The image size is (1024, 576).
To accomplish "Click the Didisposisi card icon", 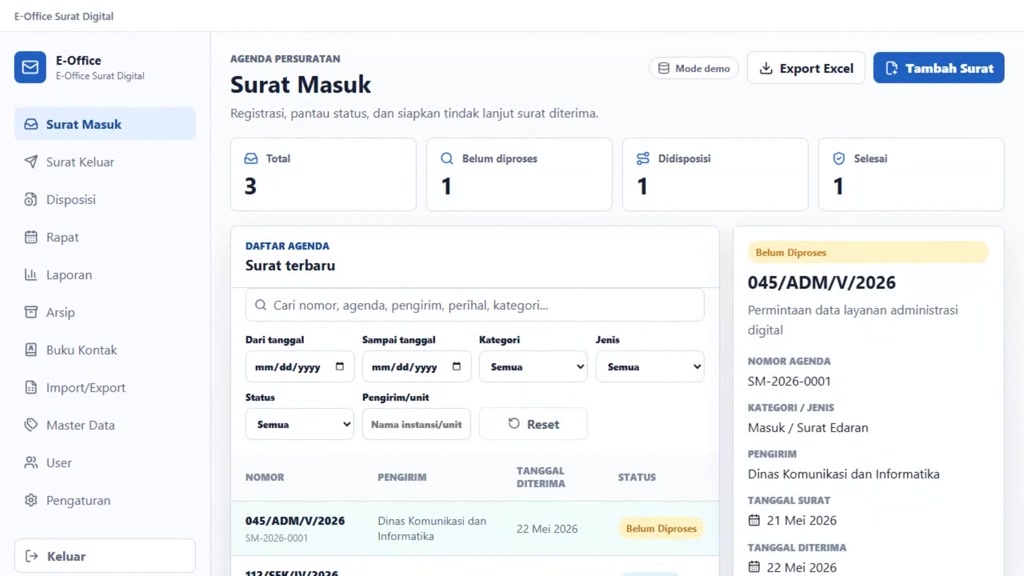I will click(x=643, y=158).
